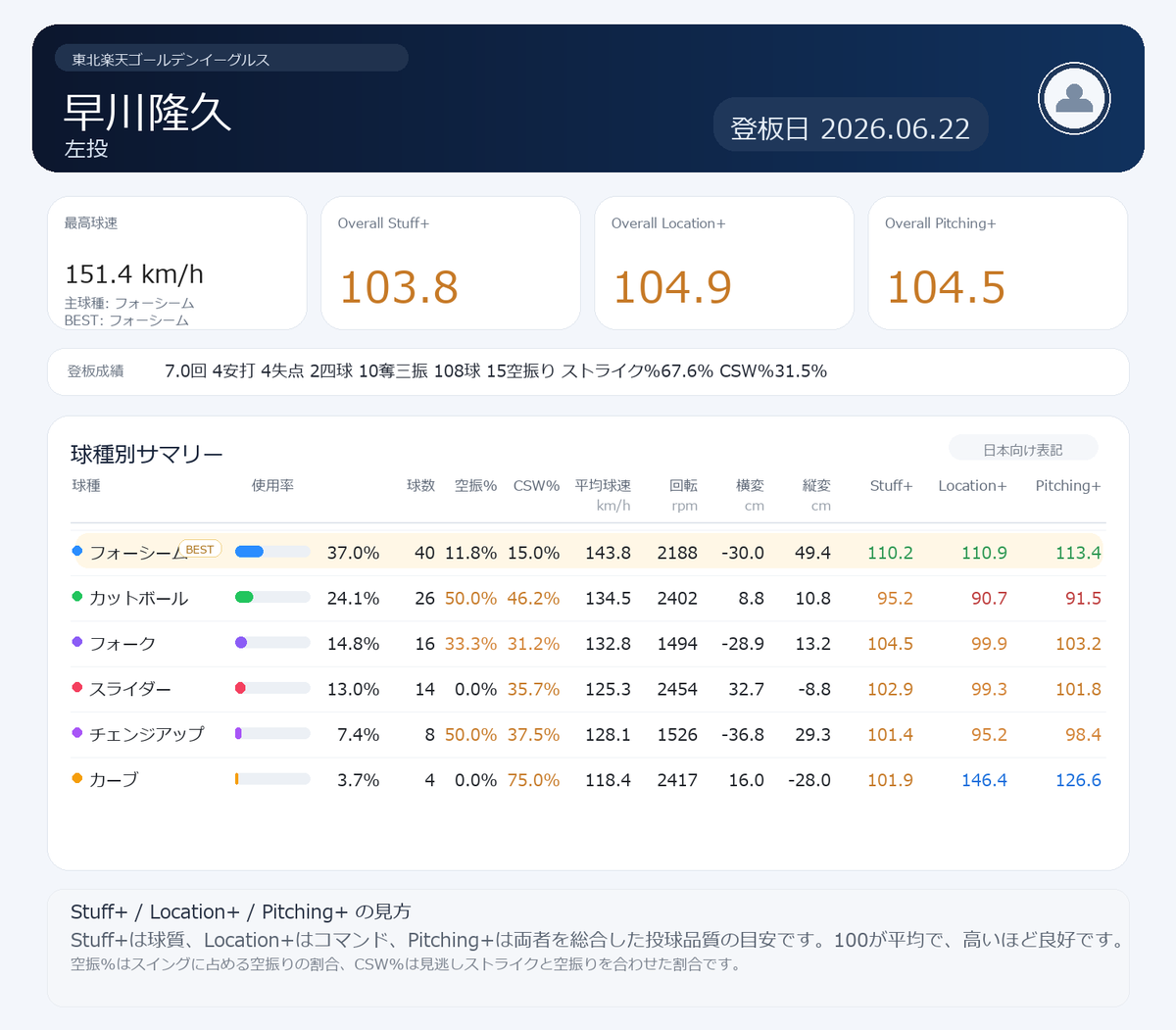Click the 使用率 column header
Image resolution: width=1176 pixels, height=1030 pixels.
[x=272, y=485]
